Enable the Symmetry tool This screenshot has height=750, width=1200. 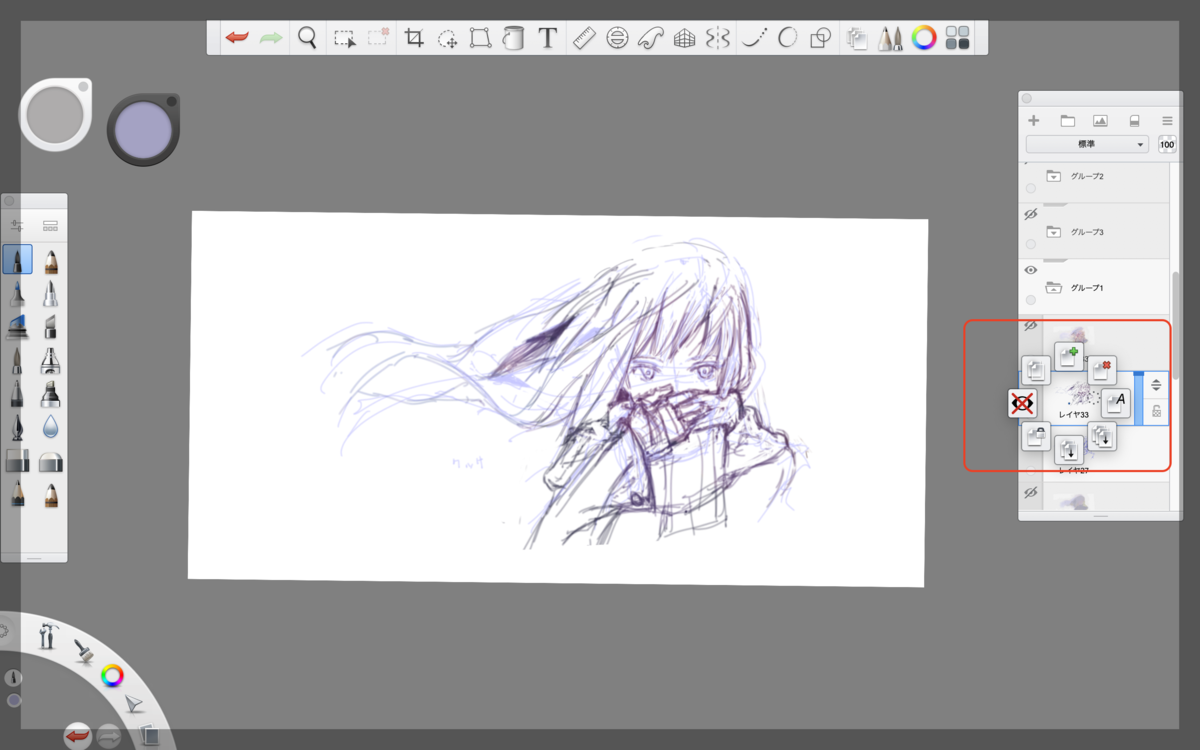[x=717, y=39]
